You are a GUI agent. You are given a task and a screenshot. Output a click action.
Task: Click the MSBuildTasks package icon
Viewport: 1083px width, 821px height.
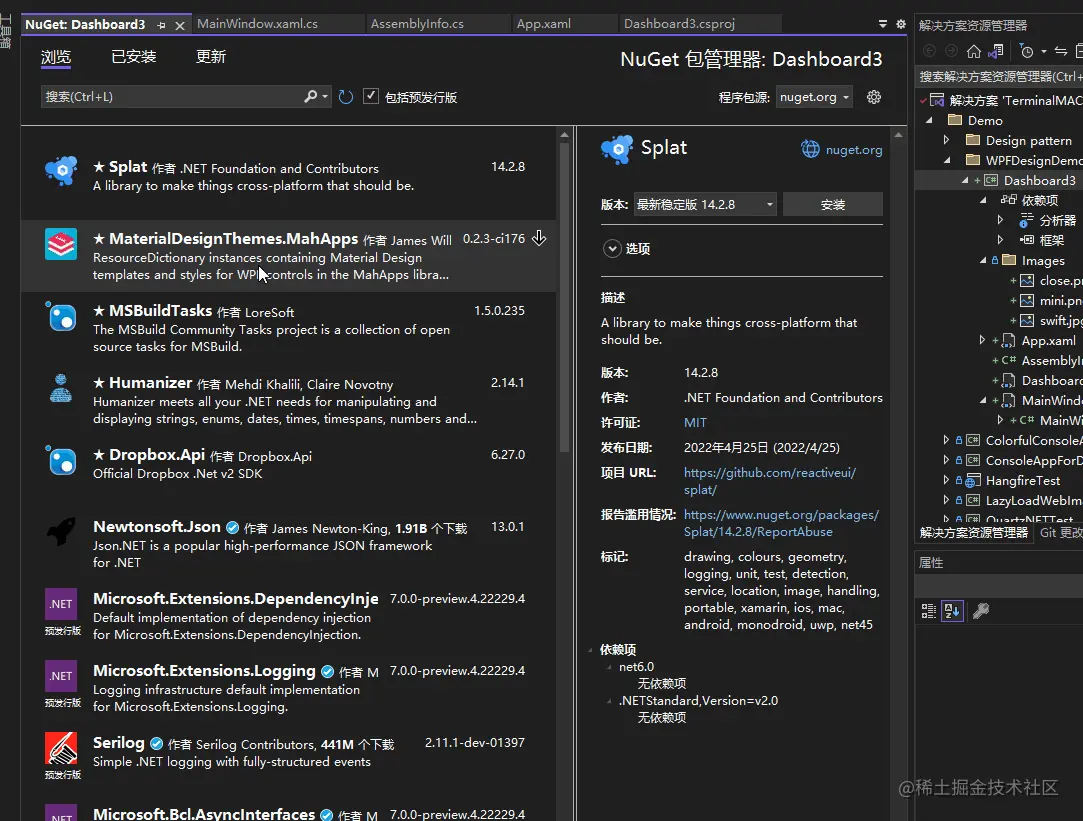pos(61,316)
